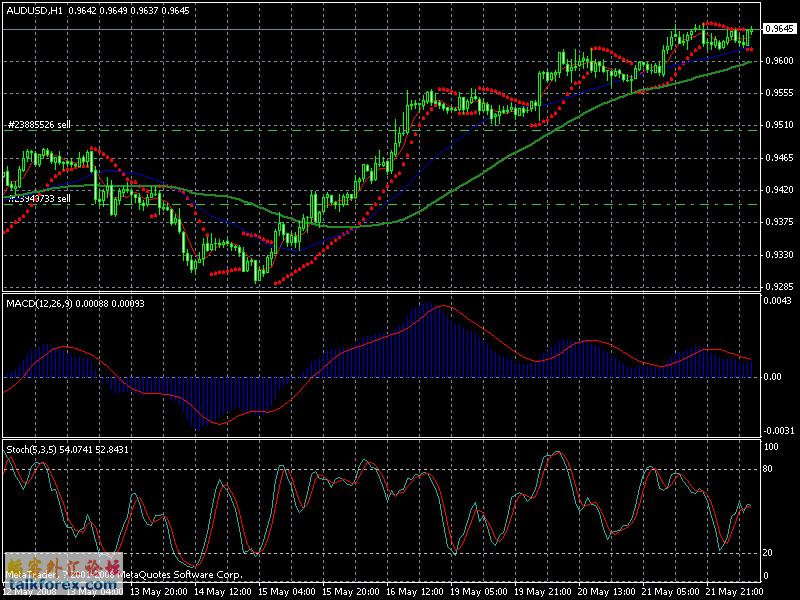800x600 pixels.
Task: Click the Stochastic scale value 100
Action: tap(771, 447)
